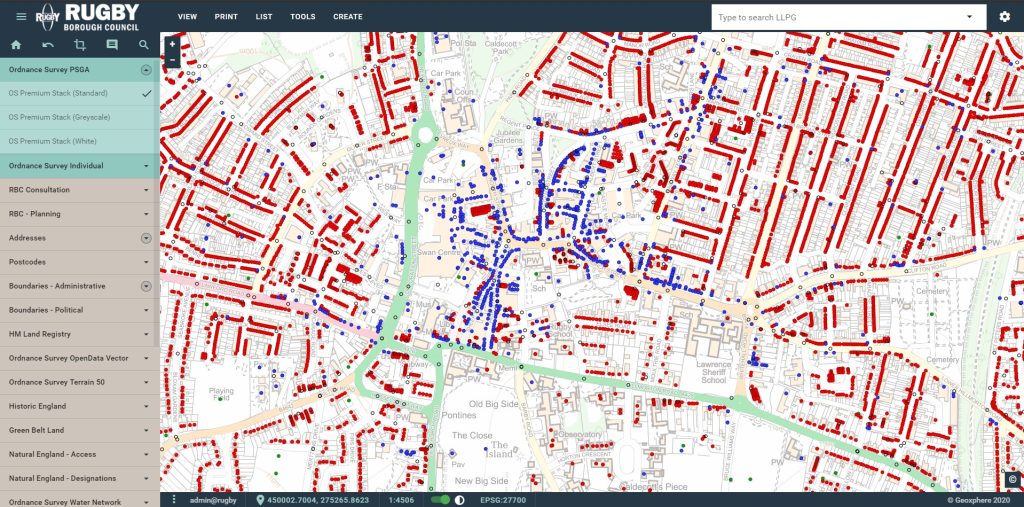Open the LLPG search dropdown arrow
Image resolution: width=1024 pixels, height=507 pixels.
[x=969, y=17]
